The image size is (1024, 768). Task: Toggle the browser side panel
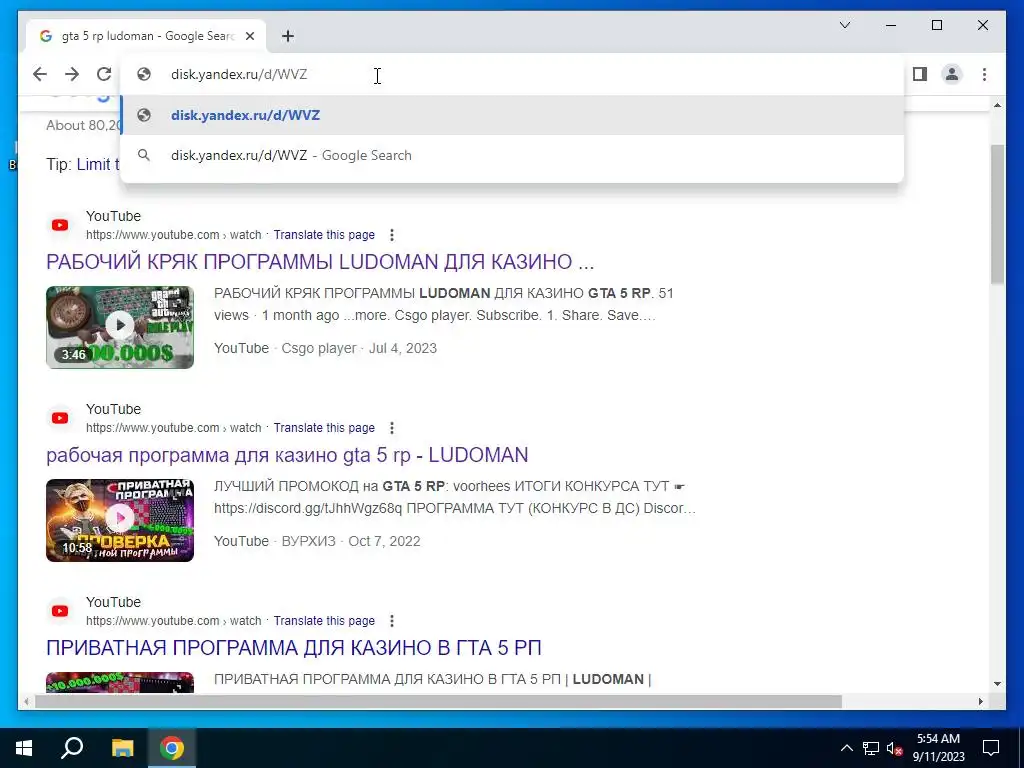920,74
